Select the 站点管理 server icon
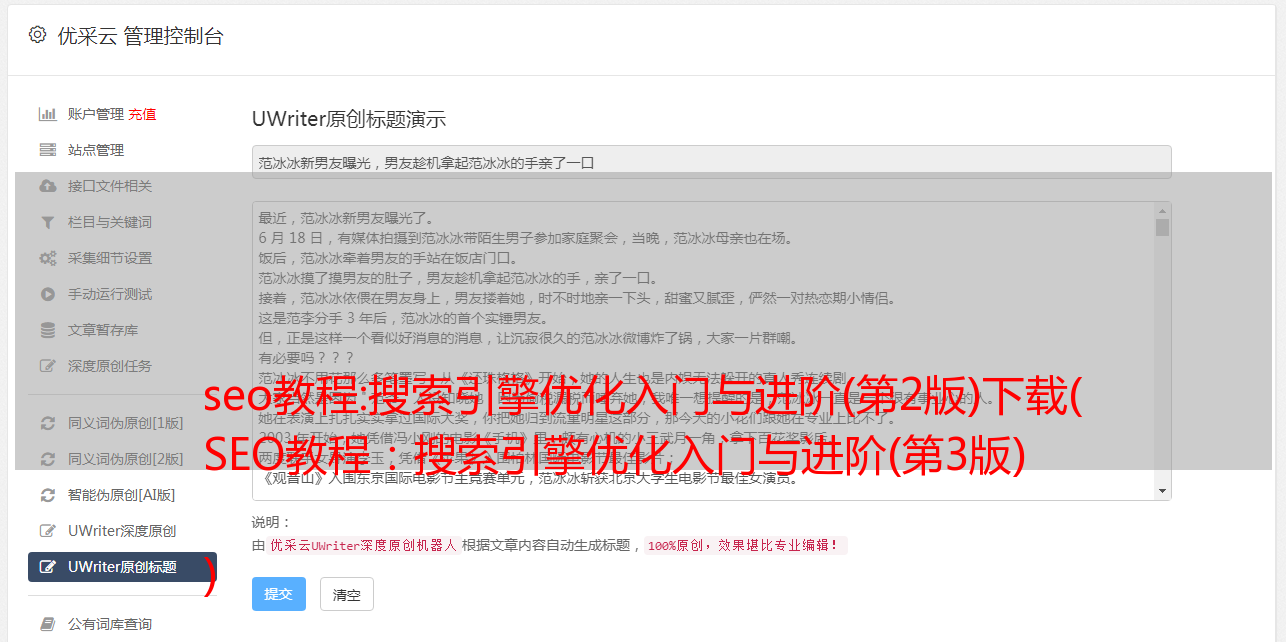The image size is (1286, 642). (47, 150)
